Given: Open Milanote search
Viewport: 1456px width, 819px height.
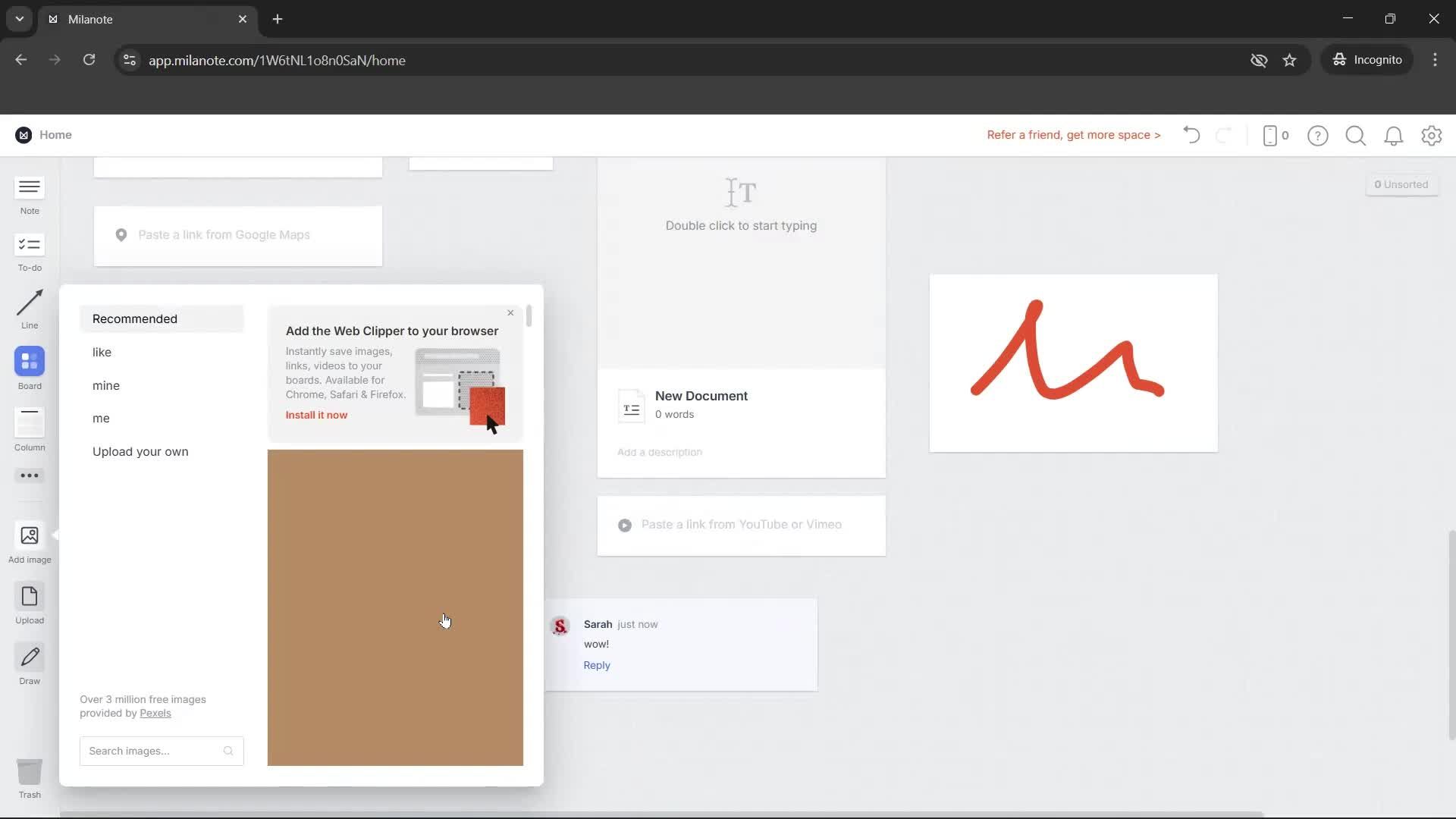Looking at the screenshot, I should tap(1355, 135).
